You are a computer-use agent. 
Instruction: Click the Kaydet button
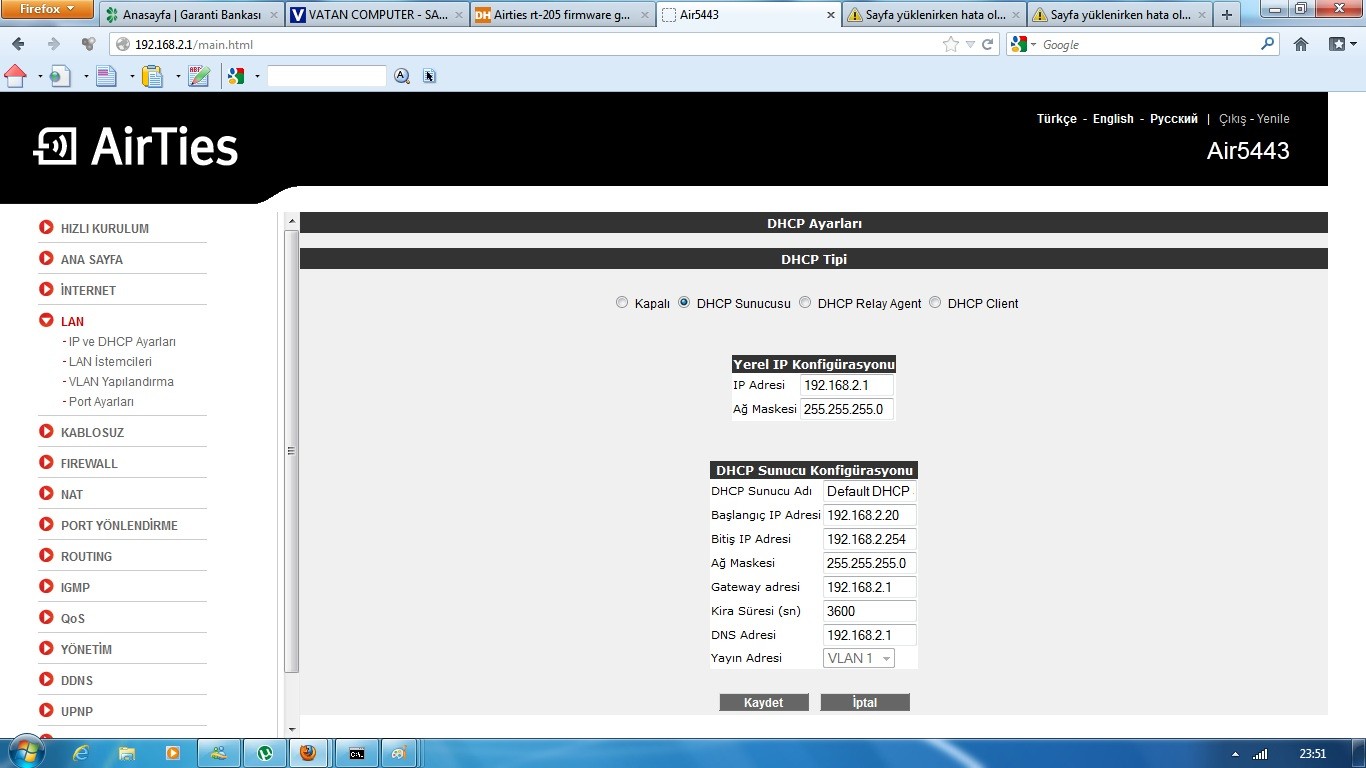[x=764, y=702]
